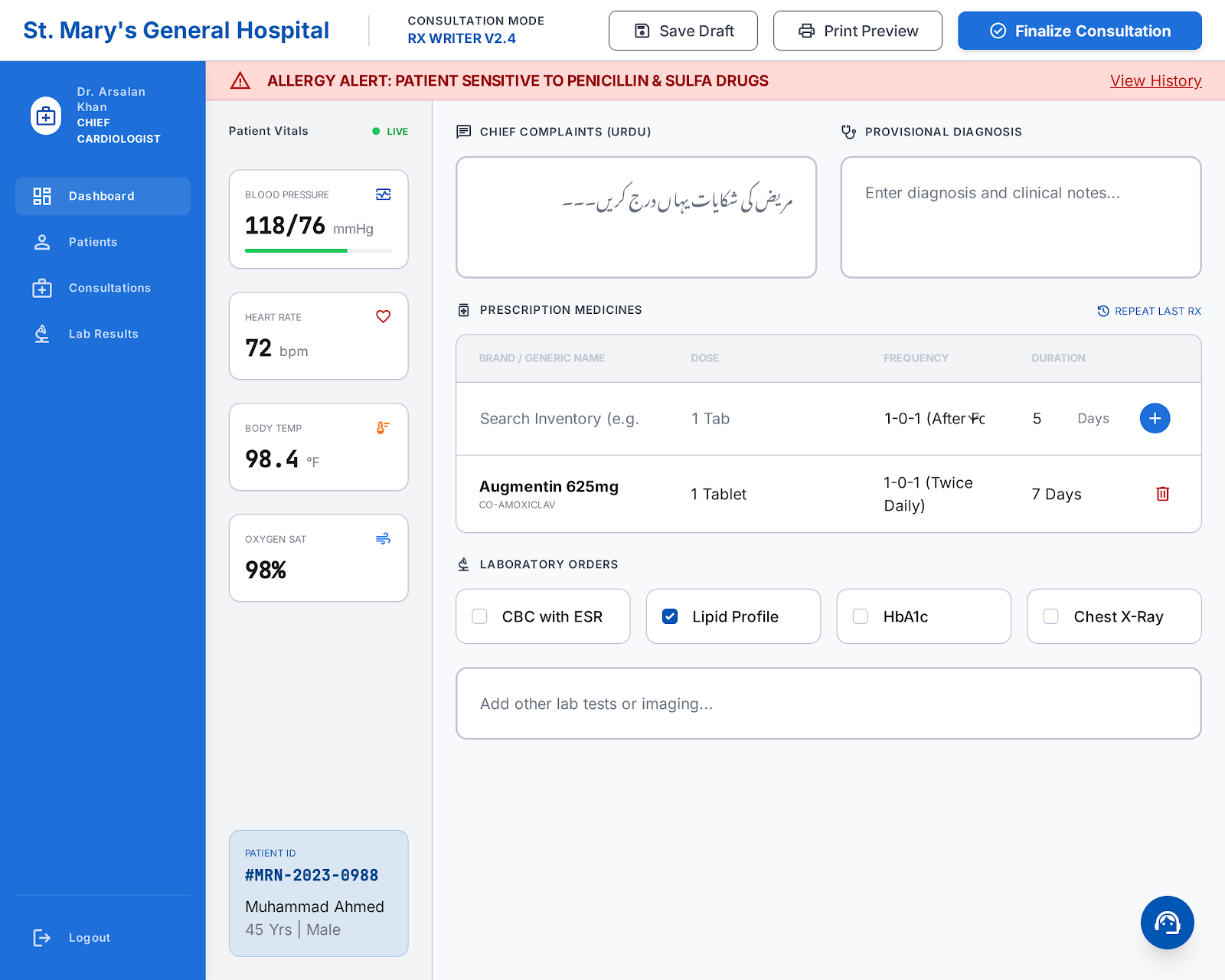This screenshot has height=980, width=1225.
Task: Open Print Preview
Action: tap(857, 31)
